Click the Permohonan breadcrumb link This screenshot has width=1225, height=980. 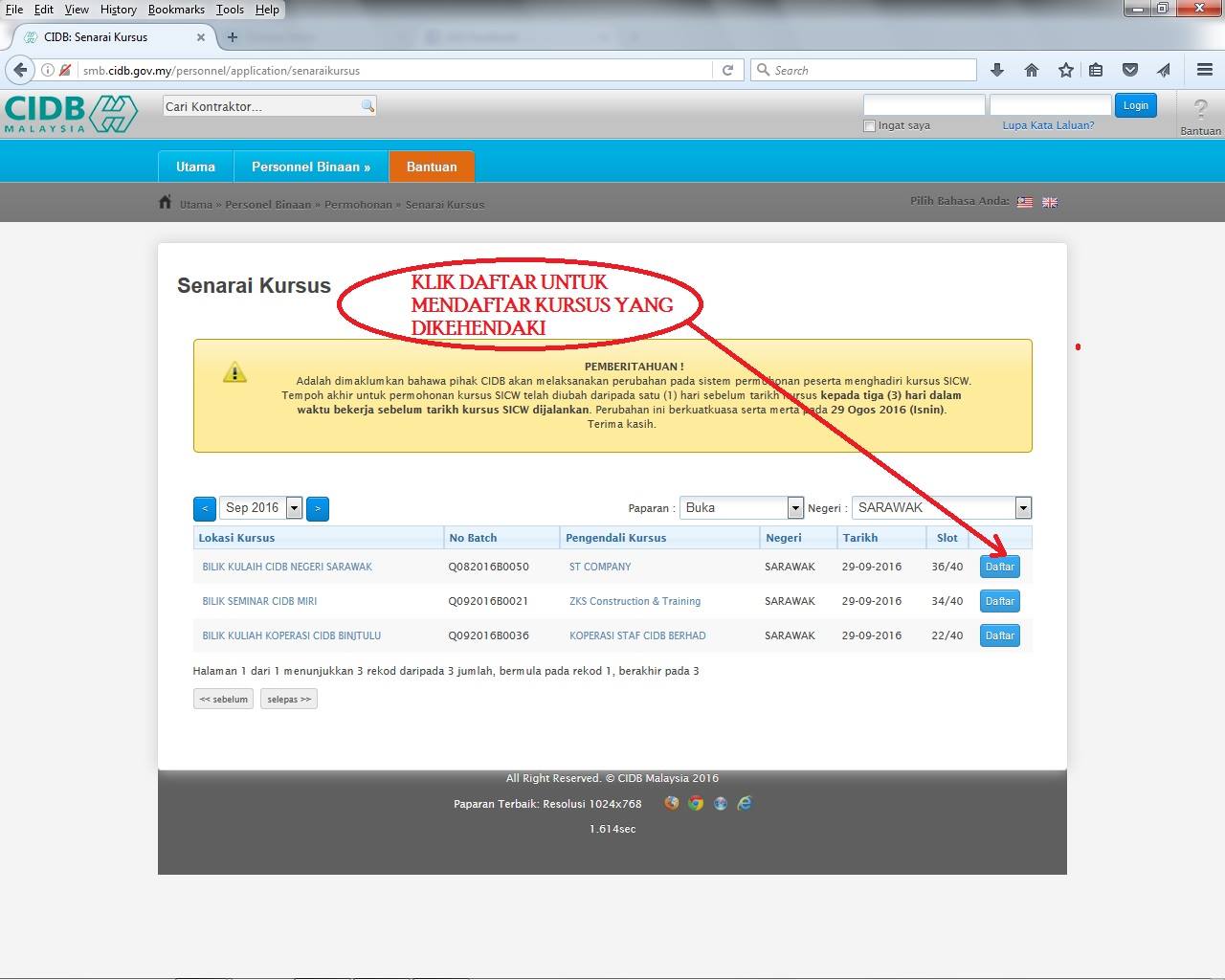pos(358,205)
